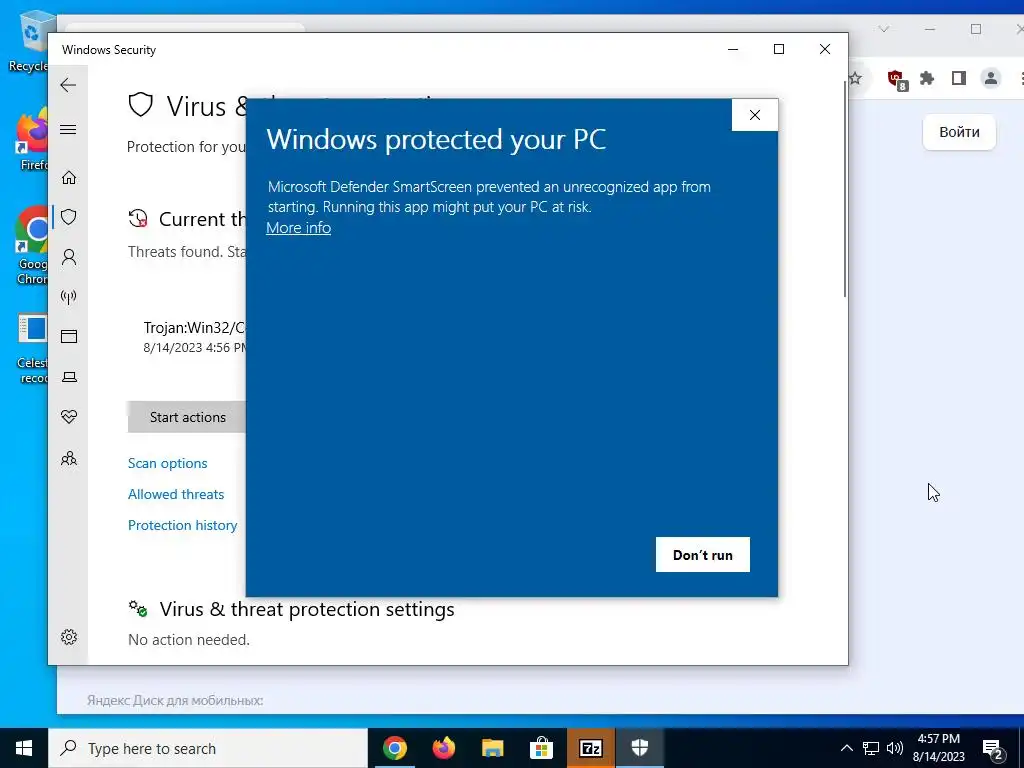Click the Войти button in Chrome
The image size is (1024, 768).
pyautogui.click(x=959, y=132)
